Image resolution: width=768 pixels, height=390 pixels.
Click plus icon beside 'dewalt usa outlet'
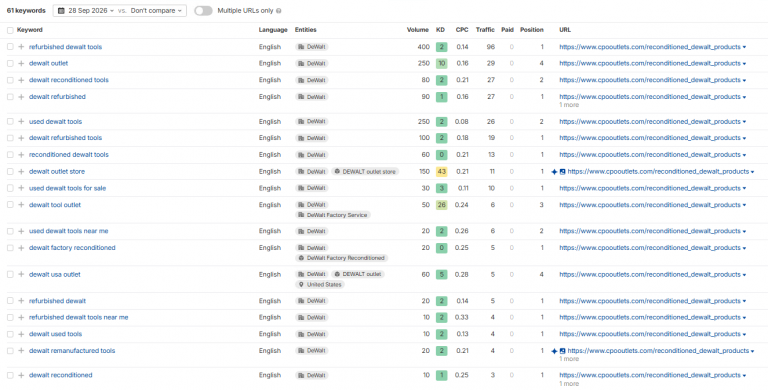(21, 274)
